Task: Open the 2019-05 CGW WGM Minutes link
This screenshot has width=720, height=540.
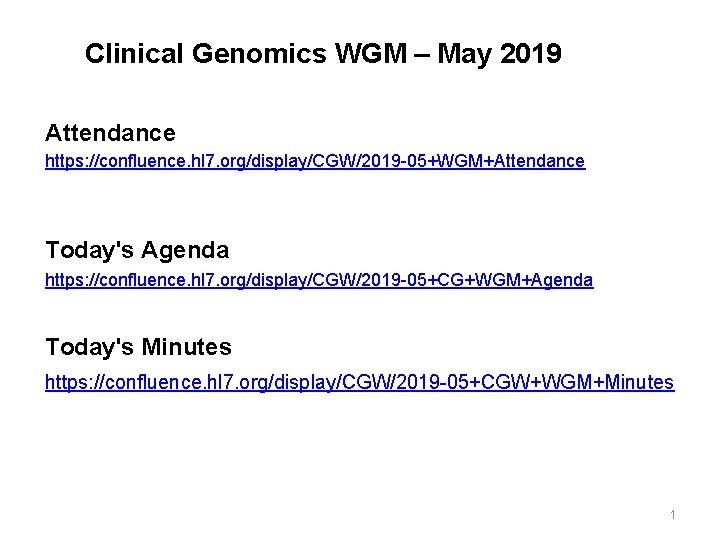Action: [x=359, y=382]
